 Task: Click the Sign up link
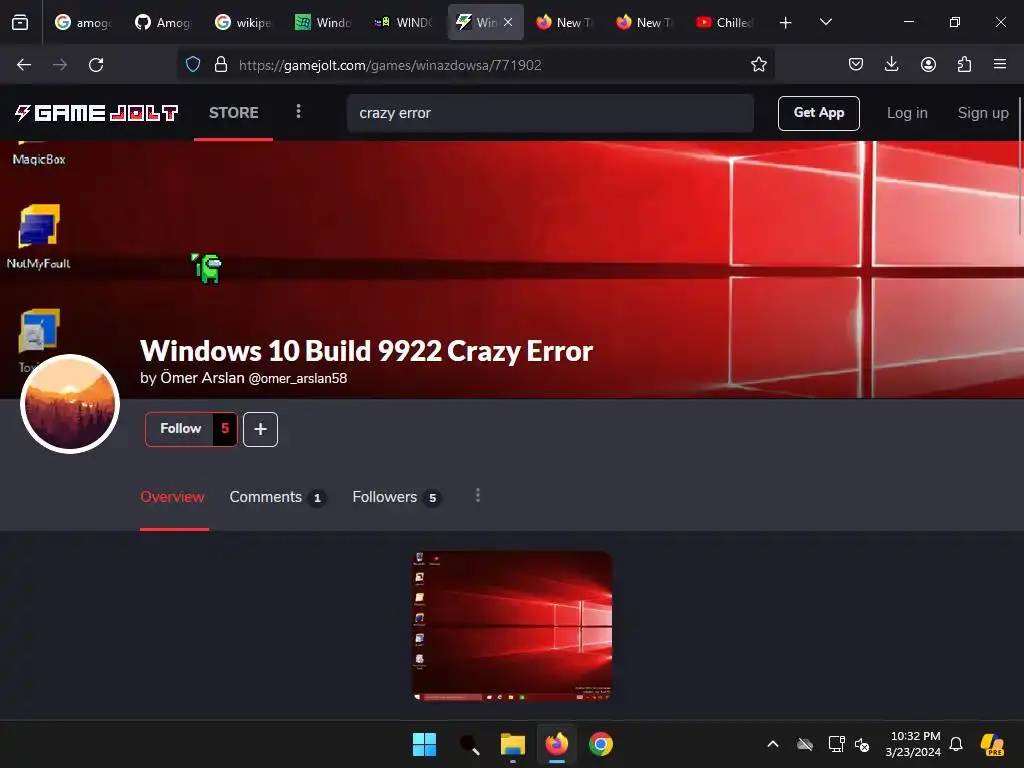click(983, 113)
